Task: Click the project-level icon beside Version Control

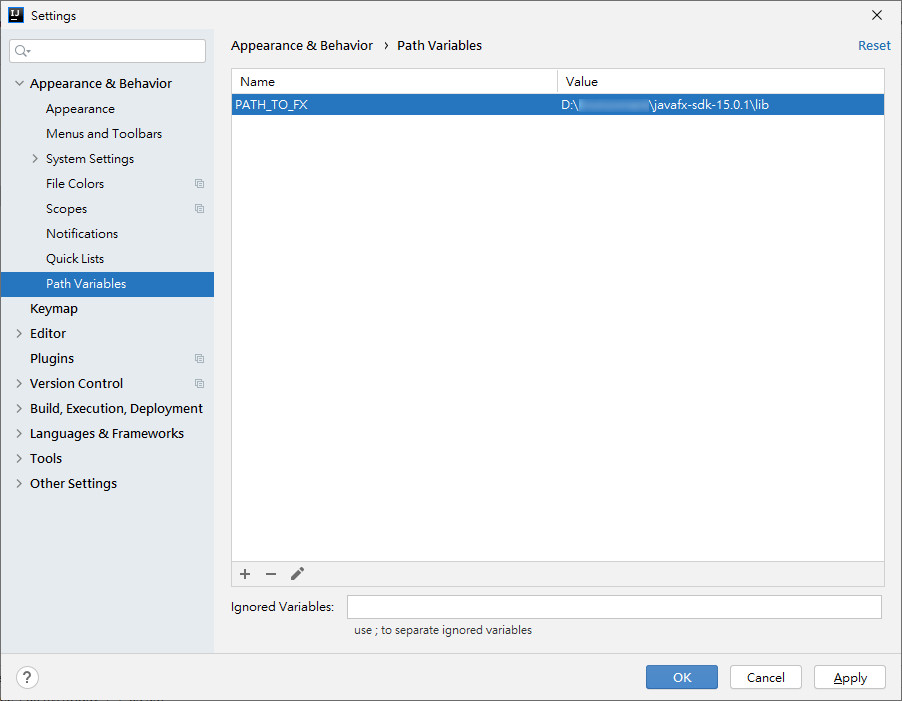Action: tap(199, 384)
